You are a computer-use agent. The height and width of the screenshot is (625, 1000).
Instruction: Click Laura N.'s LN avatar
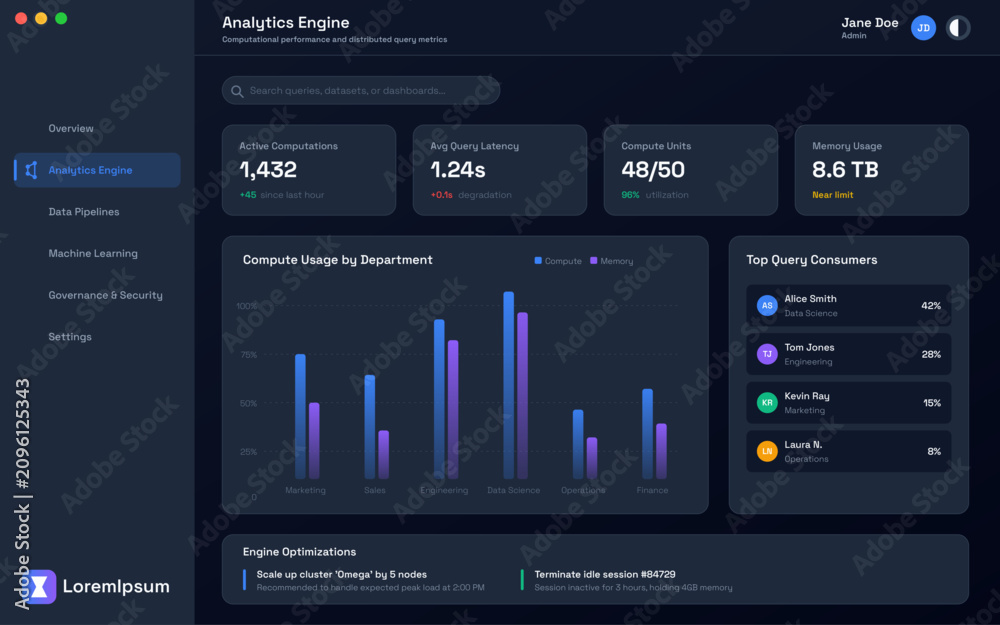point(767,451)
